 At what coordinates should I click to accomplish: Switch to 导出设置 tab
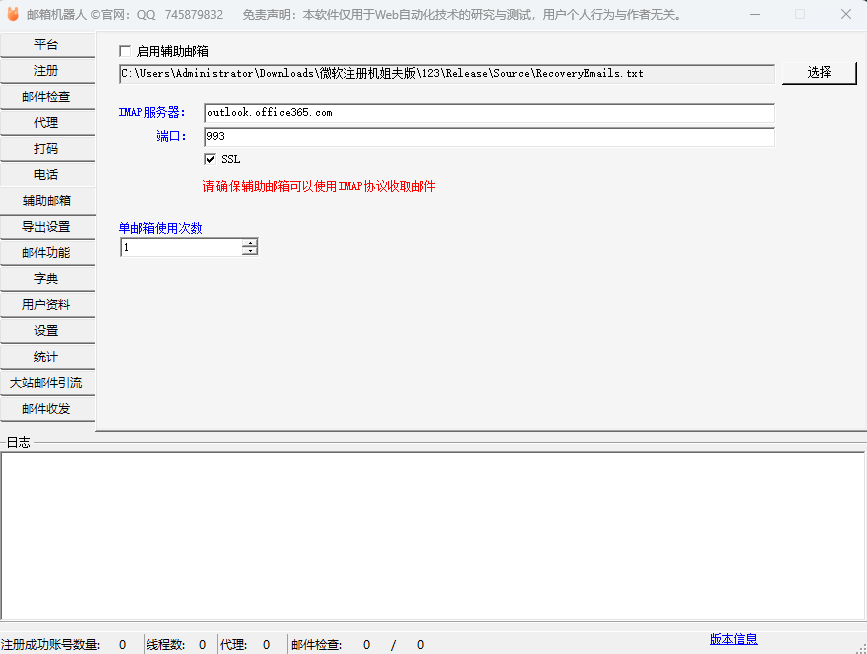coord(47,227)
